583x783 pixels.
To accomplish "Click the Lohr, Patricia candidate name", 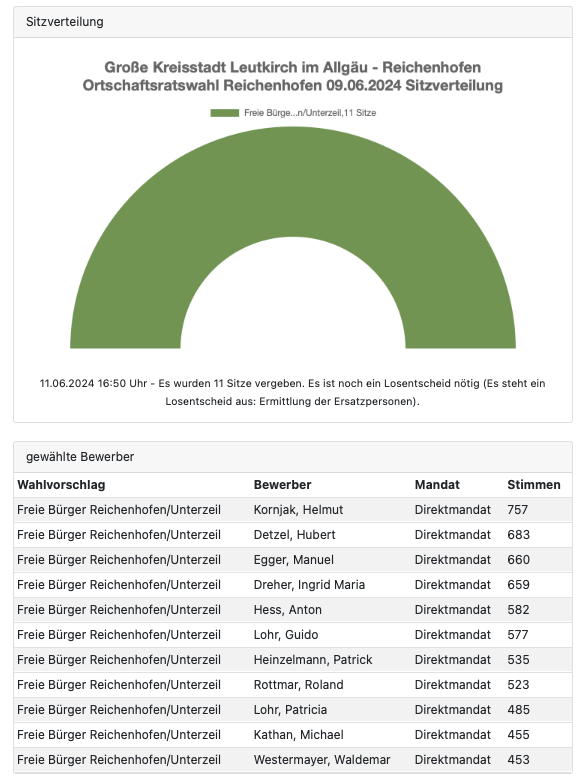I will (290, 710).
